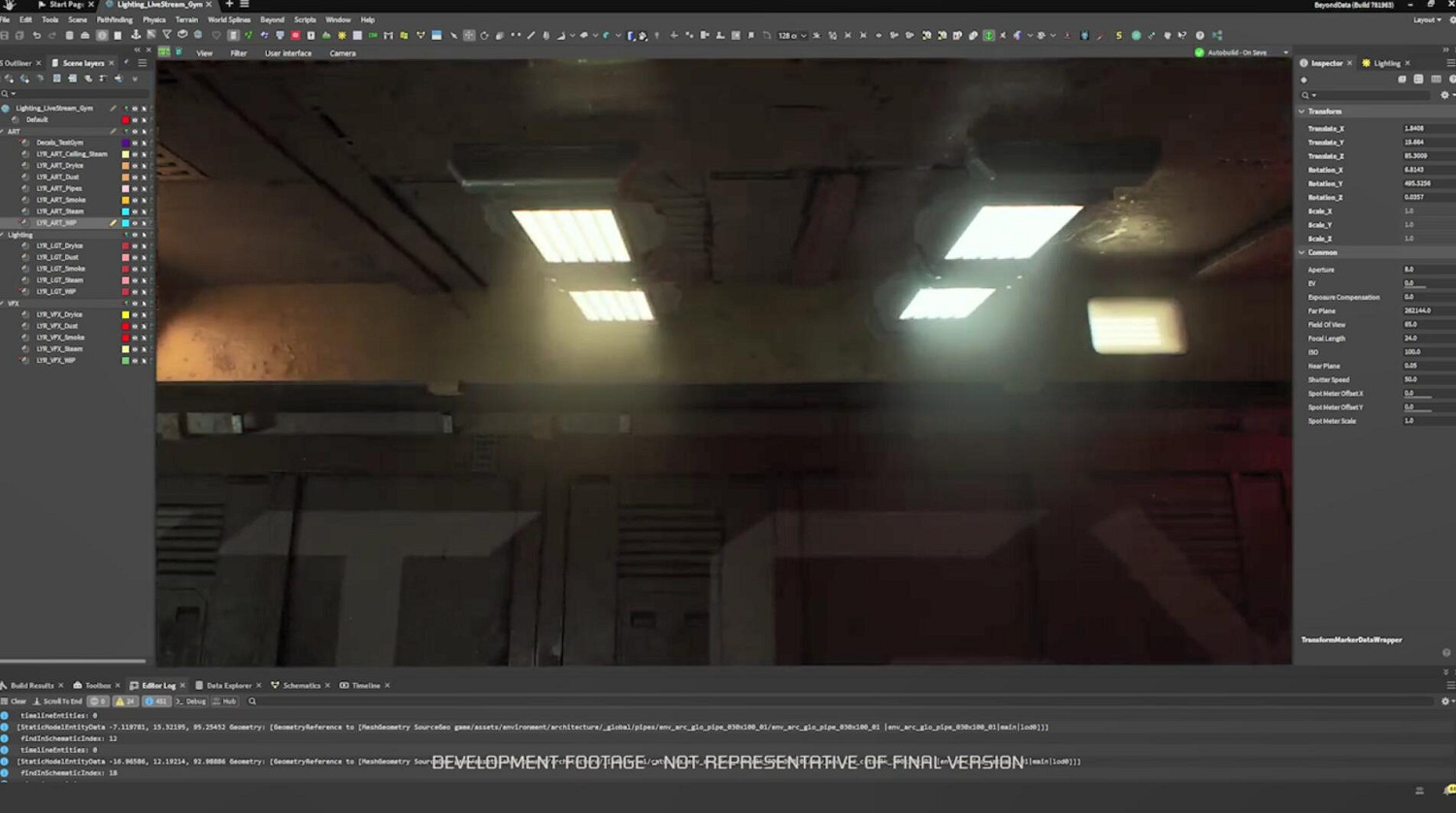
Task: Click the yellow sun icon in the toolbar
Action: pos(342,36)
